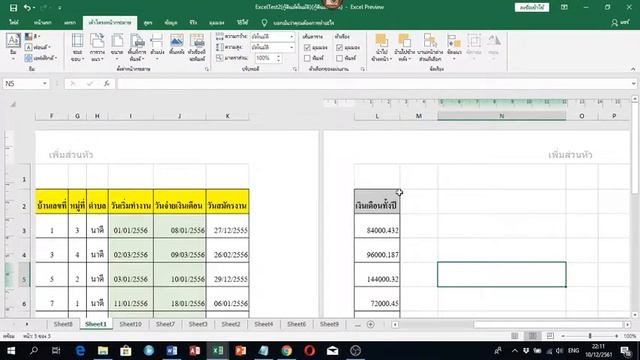Toggle Headings Print checkbox
640x360 pixels.
coord(339,58)
